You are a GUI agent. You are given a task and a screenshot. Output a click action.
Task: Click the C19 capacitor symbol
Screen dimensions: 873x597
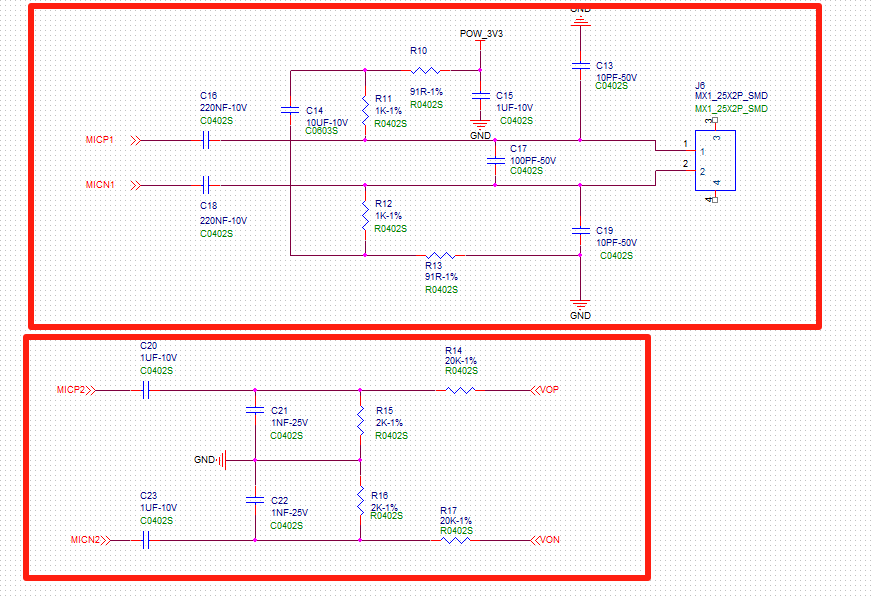(580, 231)
